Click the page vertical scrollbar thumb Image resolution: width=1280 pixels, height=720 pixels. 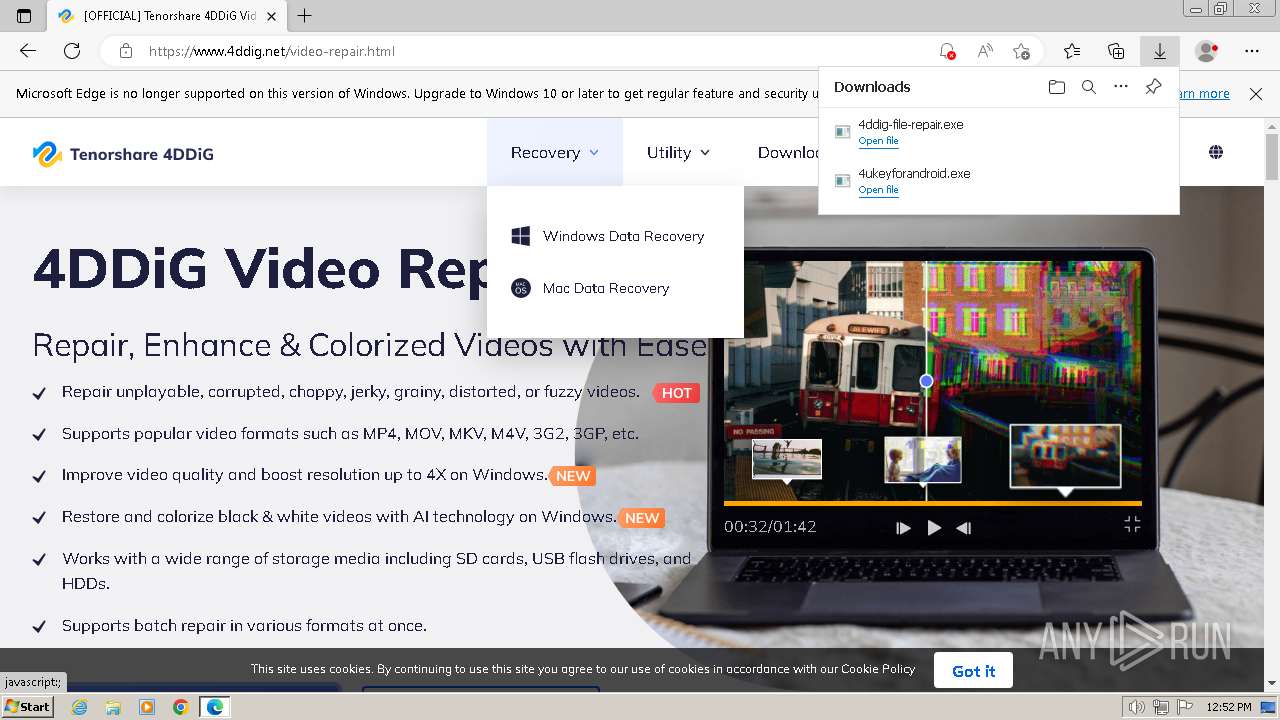coord(1272,157)
